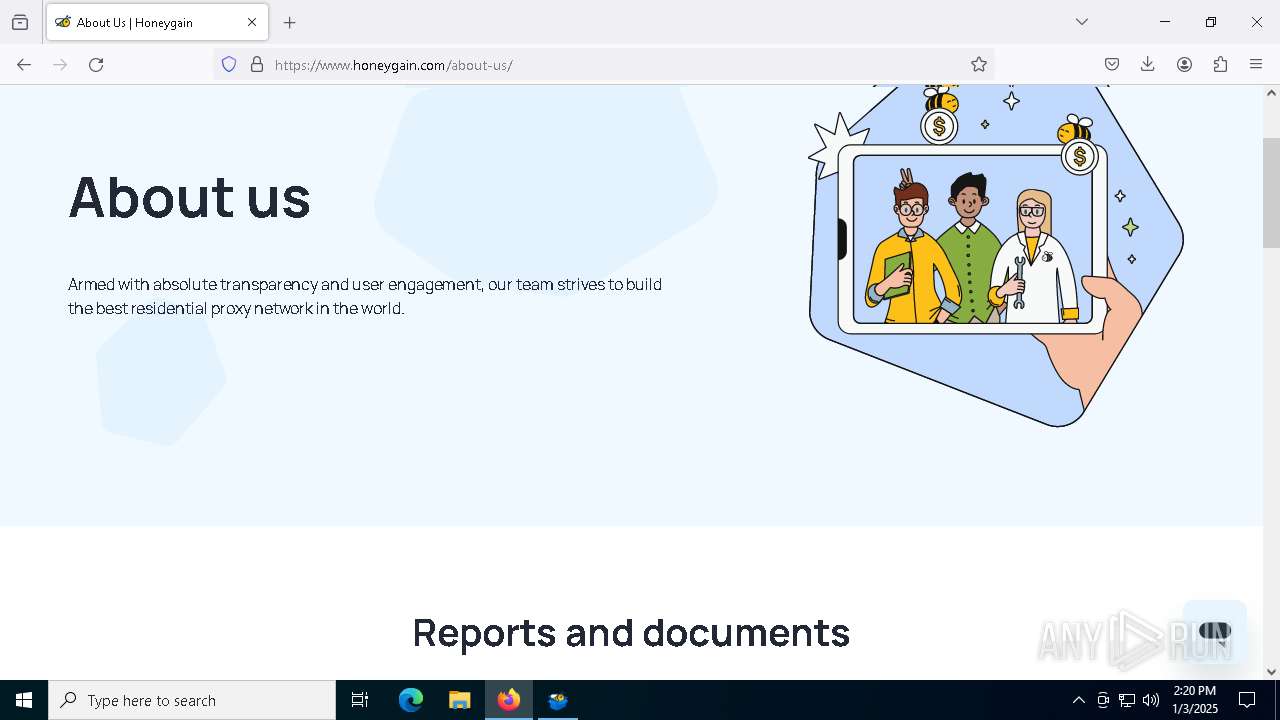Open the volume control tray icon
Viewport: 1280px width, 720px height.
click(1151, 700)
